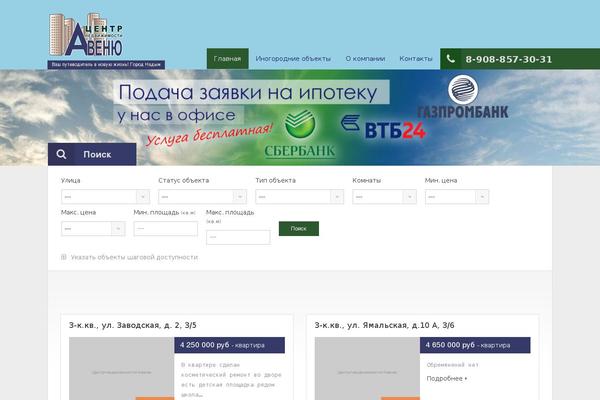Click the Макс. площадь input field

tap(238, 237)
